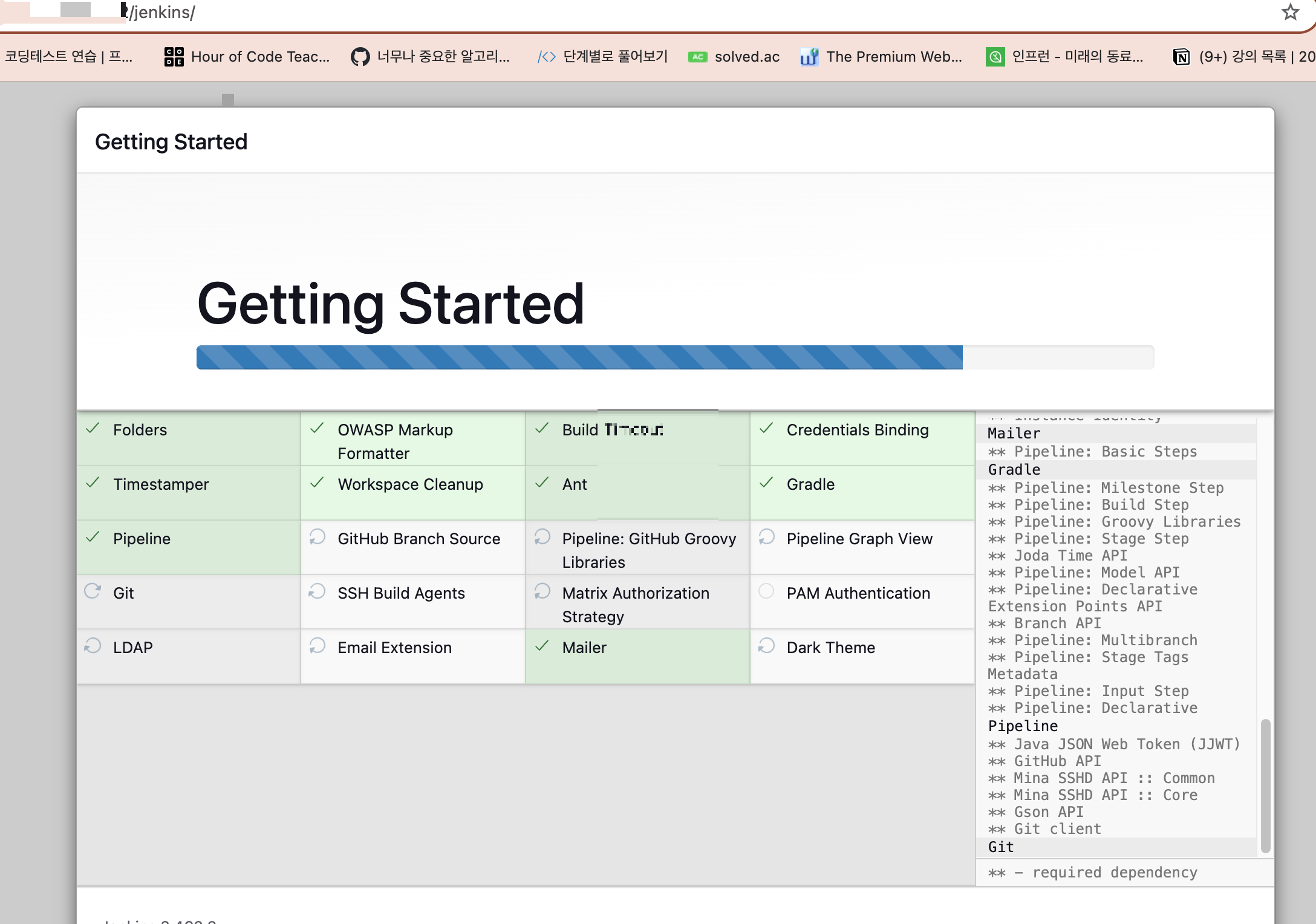Select the PAM Authentication label
The image size is (1316, 924).
pos(858,593)
